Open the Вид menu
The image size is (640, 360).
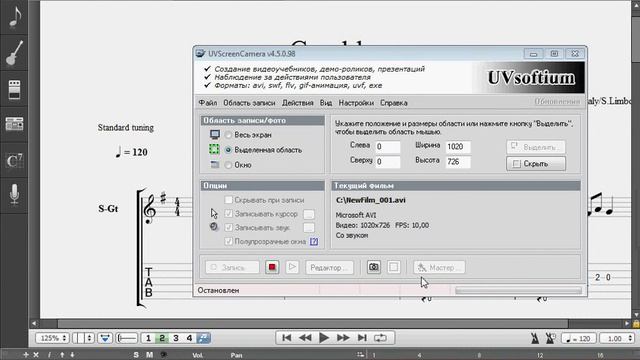click(x=326, y=103)
